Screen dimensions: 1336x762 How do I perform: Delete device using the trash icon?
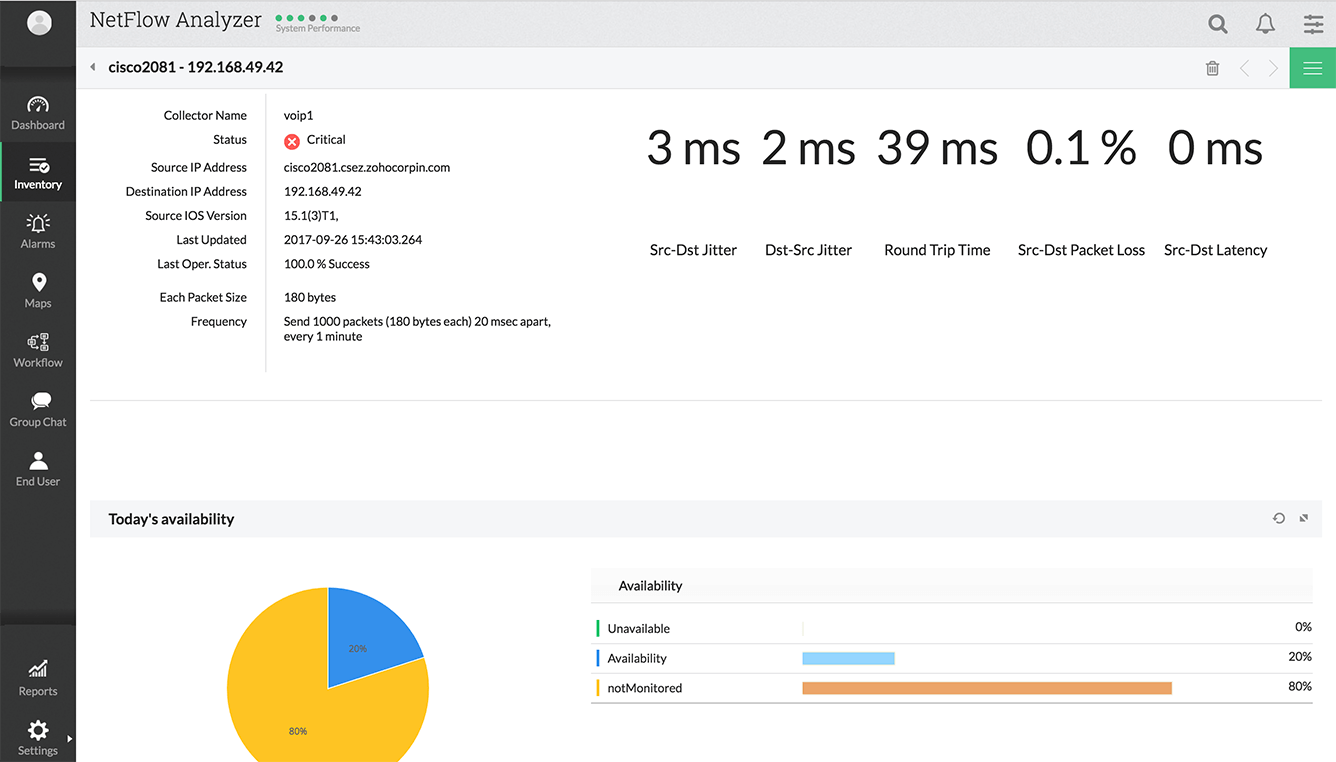click(x=1212, y=68)
